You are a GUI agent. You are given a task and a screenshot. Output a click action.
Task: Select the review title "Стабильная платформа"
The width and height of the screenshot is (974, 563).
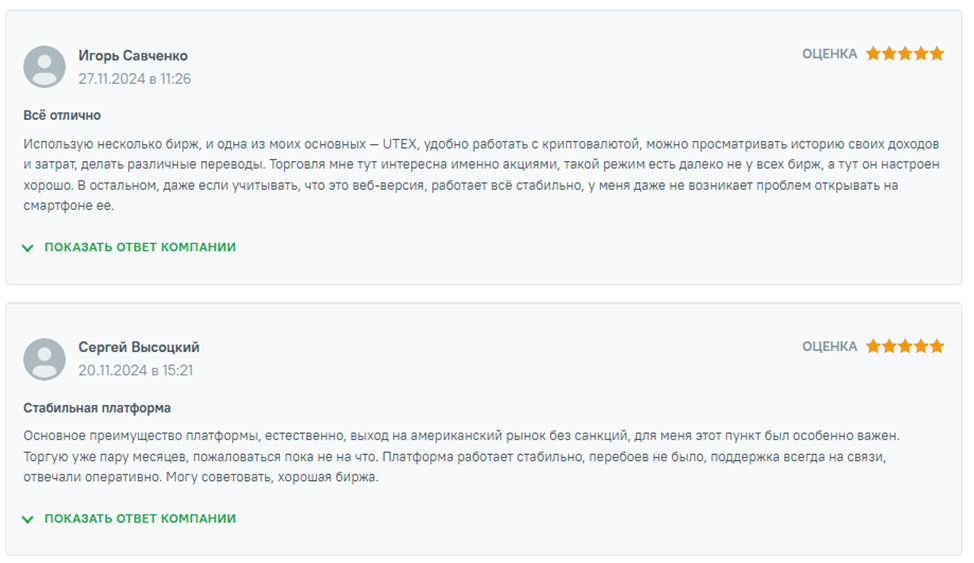coord(97,408)
